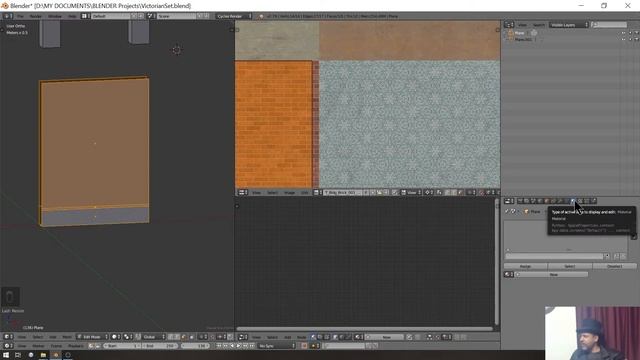The height and width of the screenshot is (360, 640).
Task: Select Plane object in Outliner
Action: 519,33
